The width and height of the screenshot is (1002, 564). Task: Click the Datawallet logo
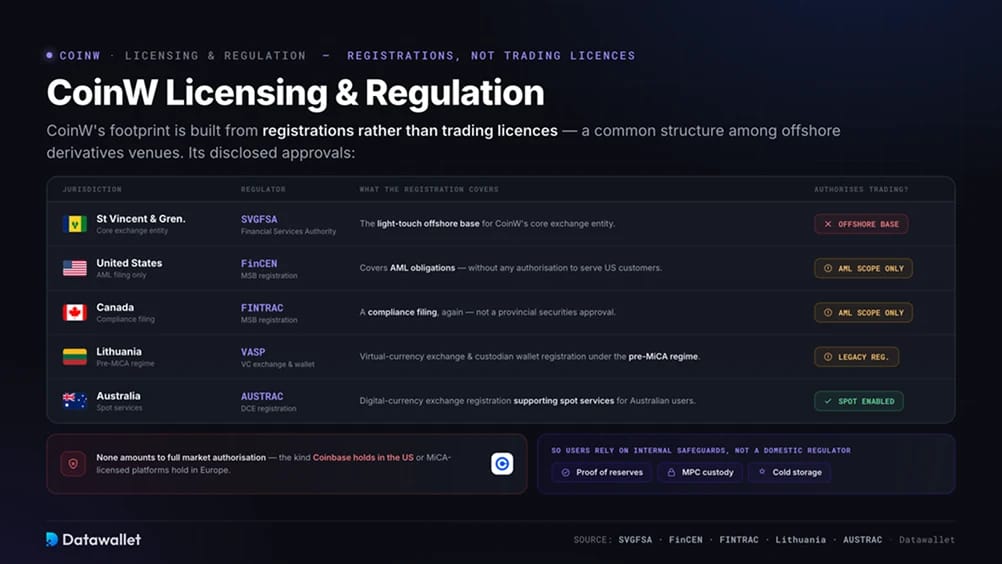tap(93, 540)
